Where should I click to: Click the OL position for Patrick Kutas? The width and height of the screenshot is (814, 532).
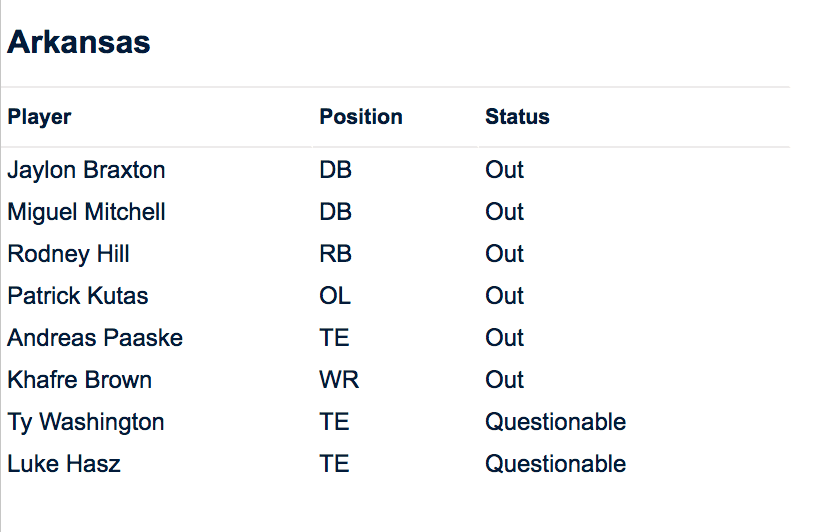pyautogui.click(x=335, y=296)
